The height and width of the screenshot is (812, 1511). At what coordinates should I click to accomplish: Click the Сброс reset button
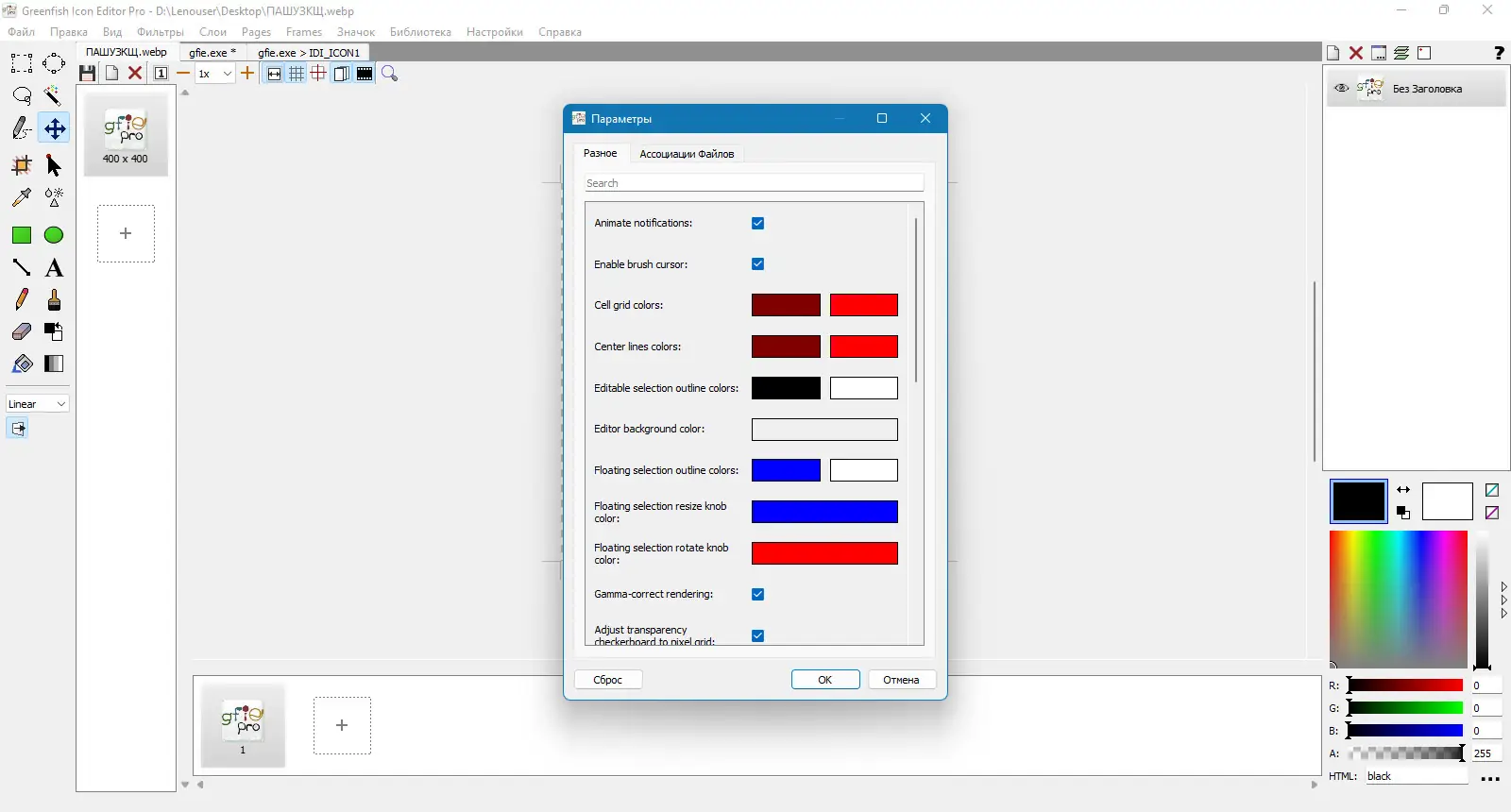coord(608,680)
